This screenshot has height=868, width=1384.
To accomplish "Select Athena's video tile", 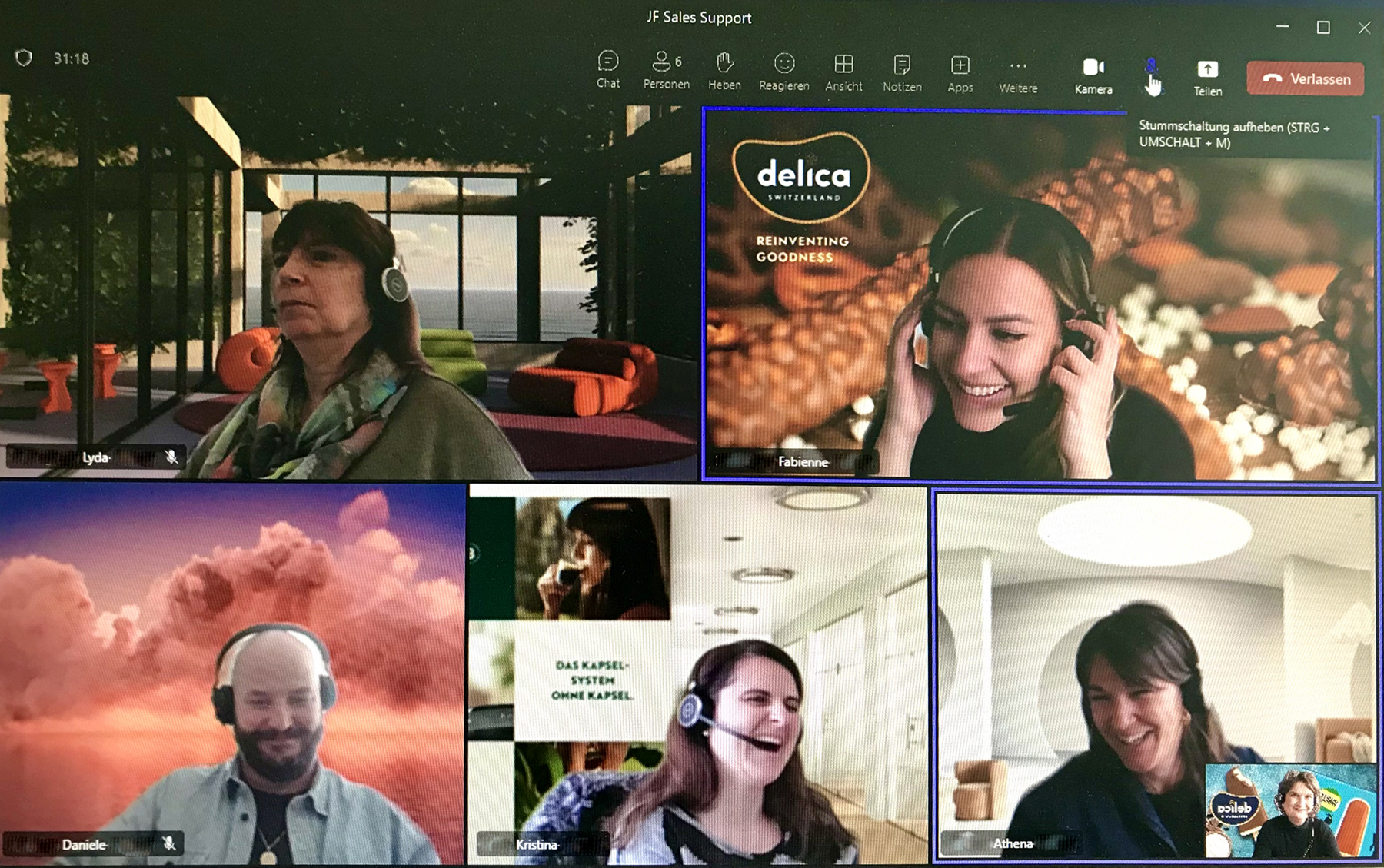I will [x=1155, y=677].
